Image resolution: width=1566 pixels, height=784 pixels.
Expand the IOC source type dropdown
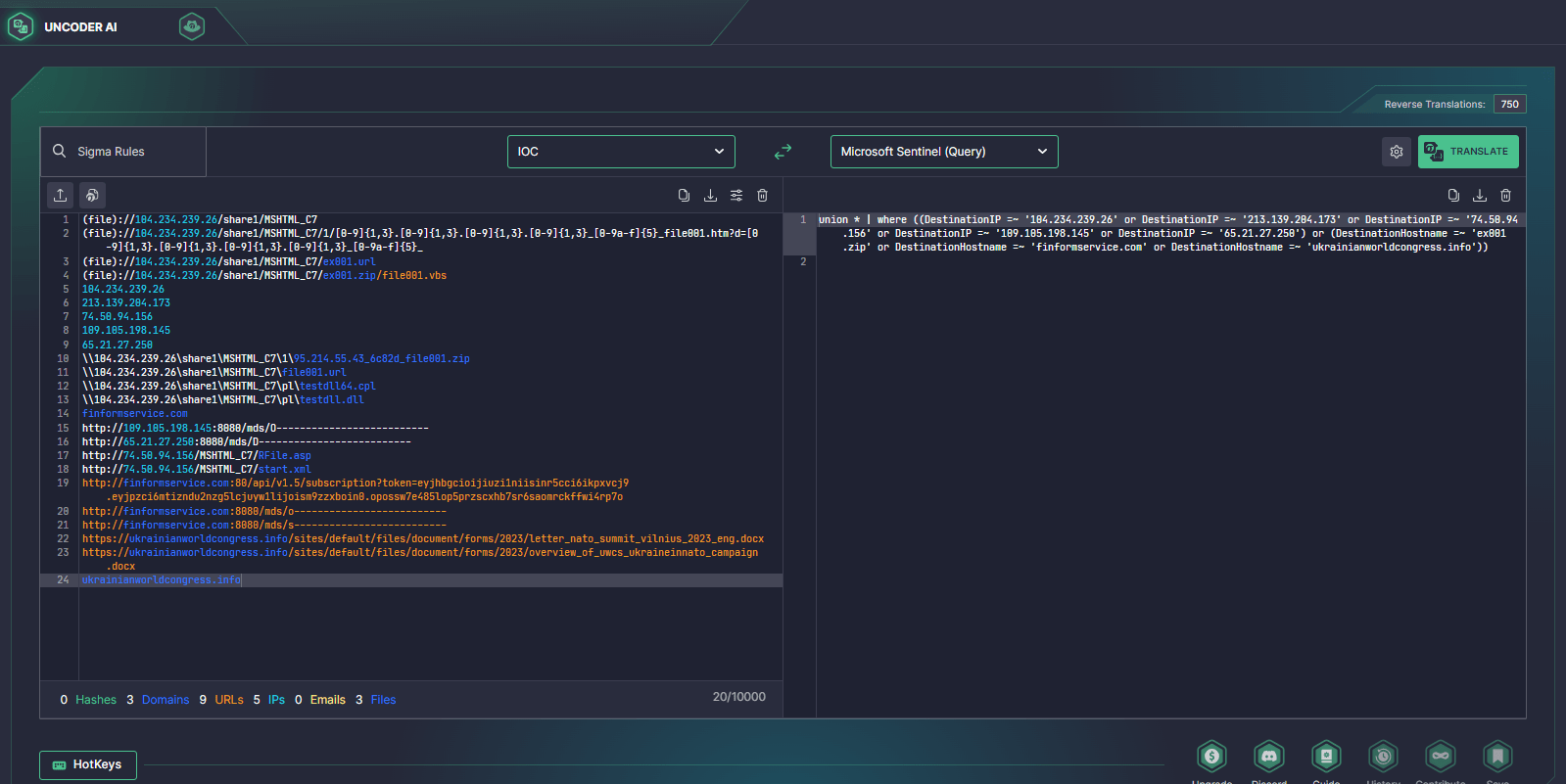coord(621,152)
